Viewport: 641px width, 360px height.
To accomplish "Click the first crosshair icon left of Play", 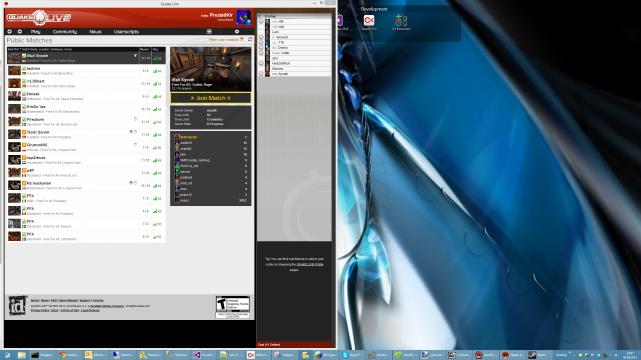I will (9, 31).
